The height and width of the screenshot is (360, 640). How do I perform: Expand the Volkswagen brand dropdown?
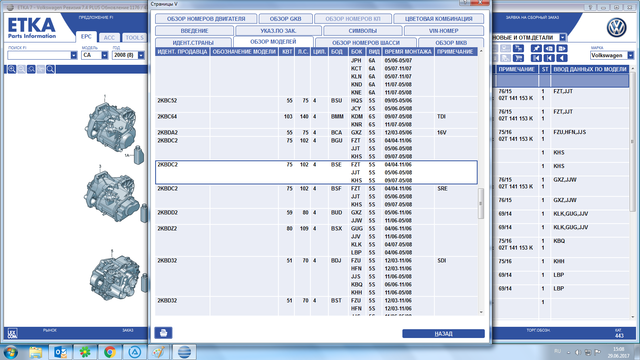tap(631, 55)
